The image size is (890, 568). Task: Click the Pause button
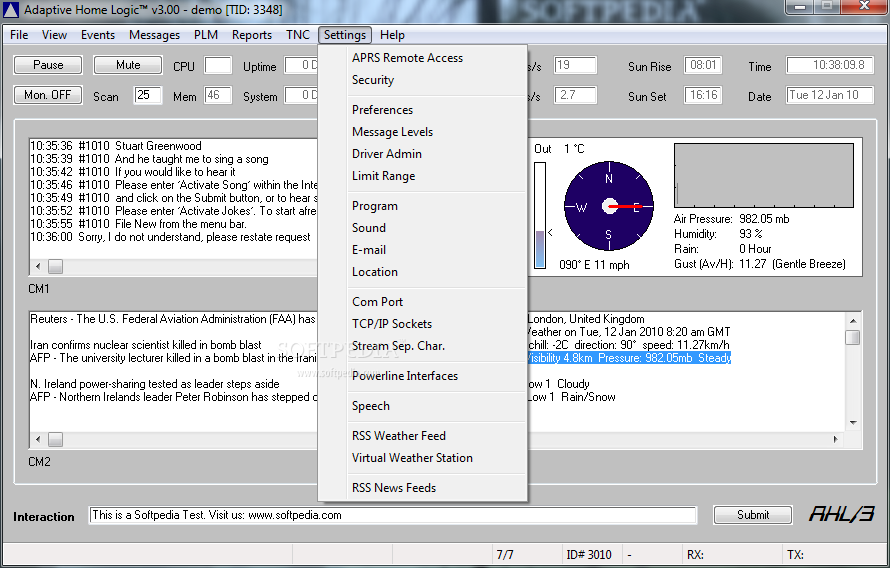(48, 65)
